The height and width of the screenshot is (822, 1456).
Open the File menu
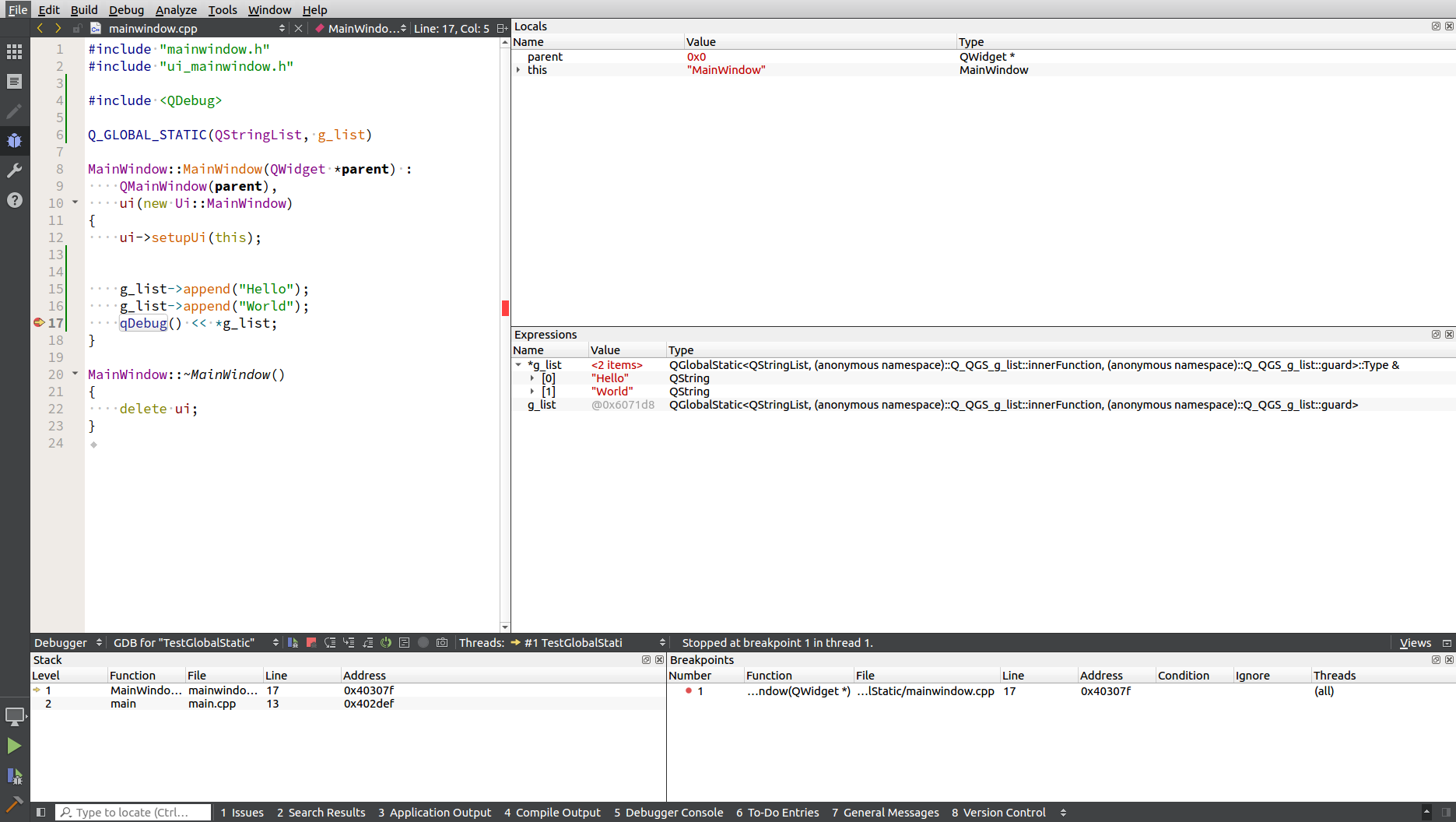coord(17,9)
